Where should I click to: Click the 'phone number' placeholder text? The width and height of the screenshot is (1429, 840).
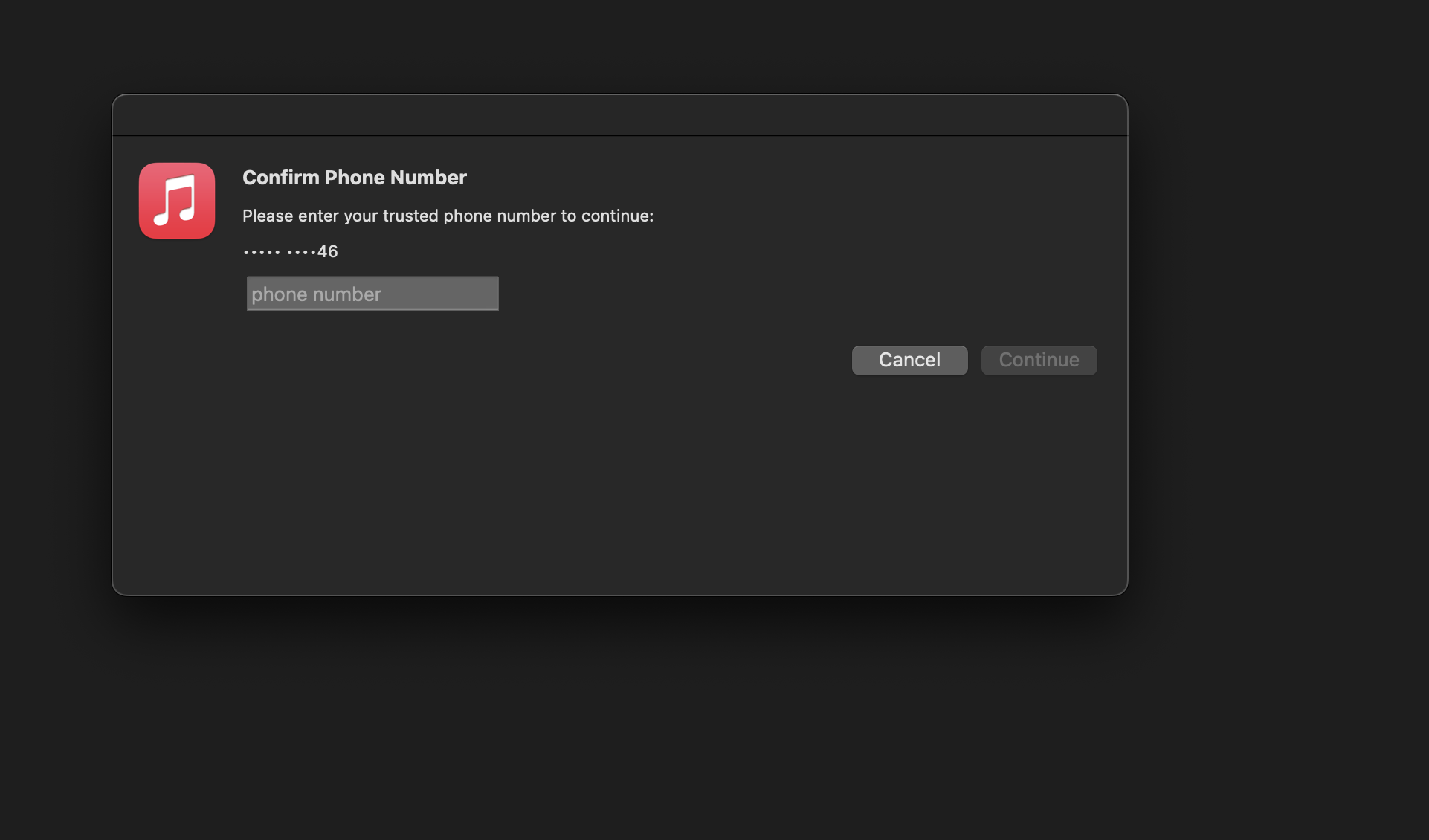click(x=316, y=294)
